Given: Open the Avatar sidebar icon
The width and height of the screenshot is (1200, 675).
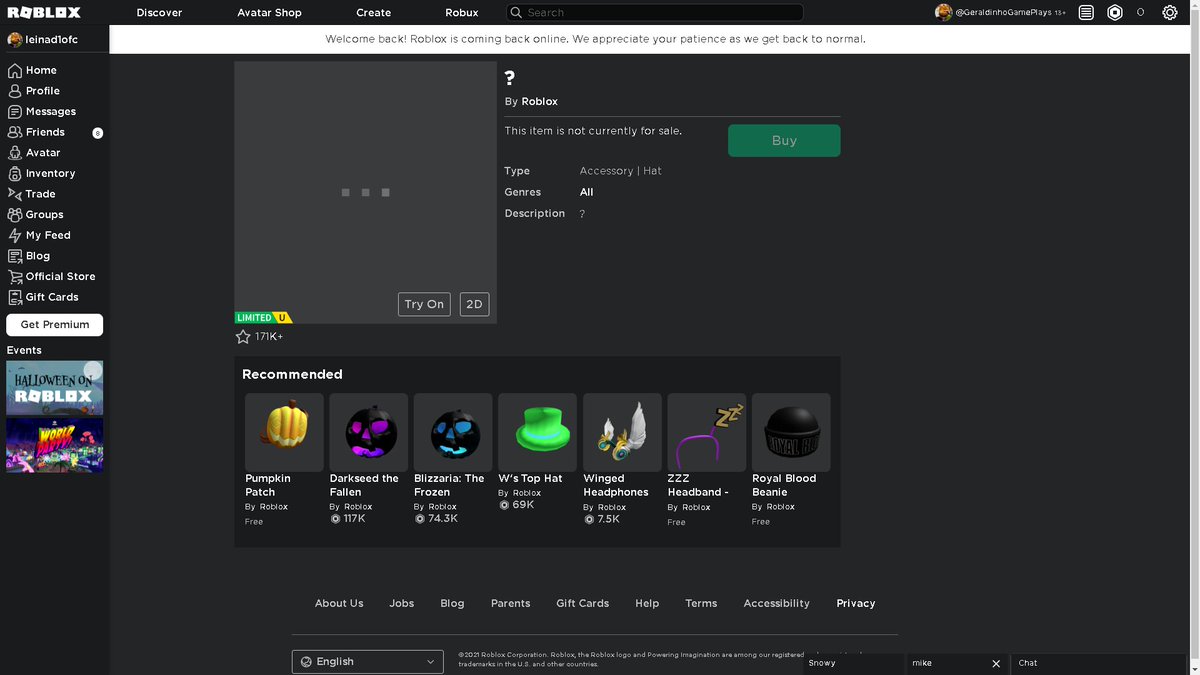Looking at the screenshot, I should [x=15, y=153].
